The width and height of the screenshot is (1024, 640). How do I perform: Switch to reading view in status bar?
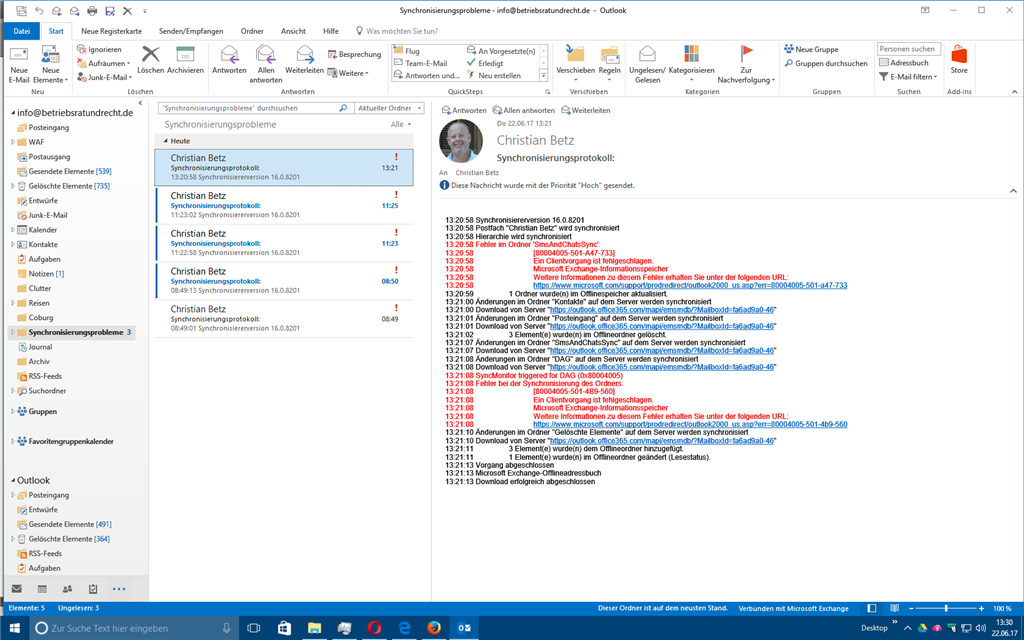click(x=894, y=608)
